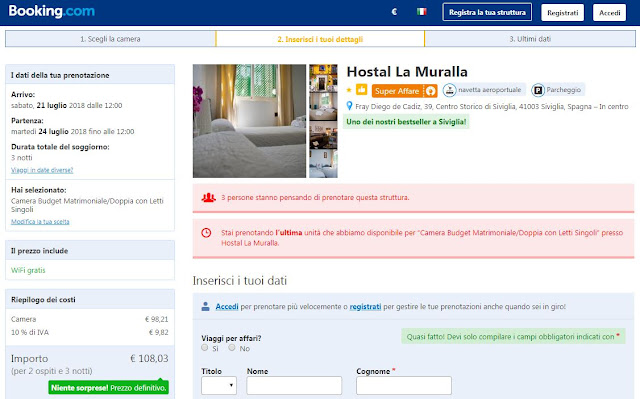The image size is (640, 399).
Task: Focus the Cognome input field
Action: (404, 385)
